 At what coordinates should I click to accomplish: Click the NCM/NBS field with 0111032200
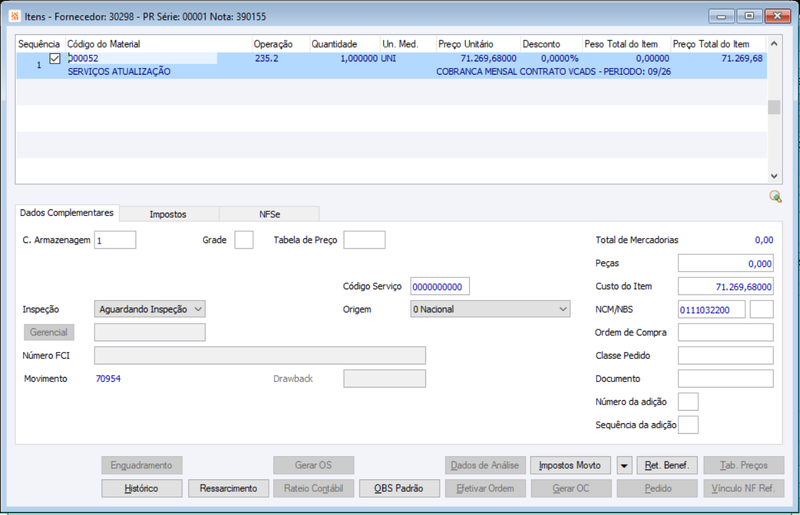click(711, 309)
